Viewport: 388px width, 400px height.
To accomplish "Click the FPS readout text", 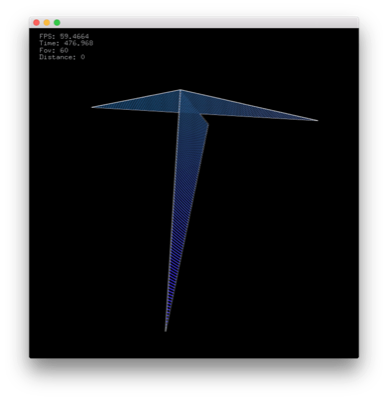I will 64,36.
